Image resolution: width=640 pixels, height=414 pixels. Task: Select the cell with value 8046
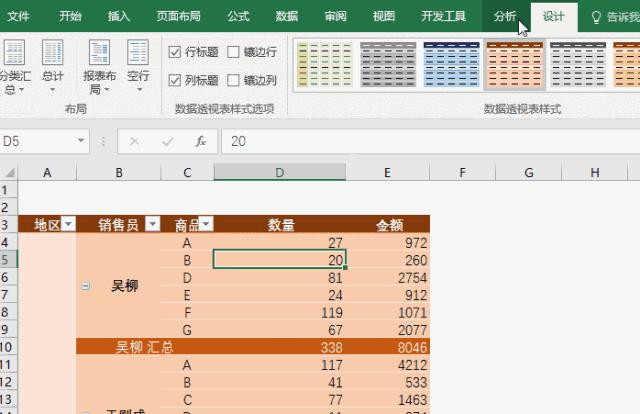point(388,347)
